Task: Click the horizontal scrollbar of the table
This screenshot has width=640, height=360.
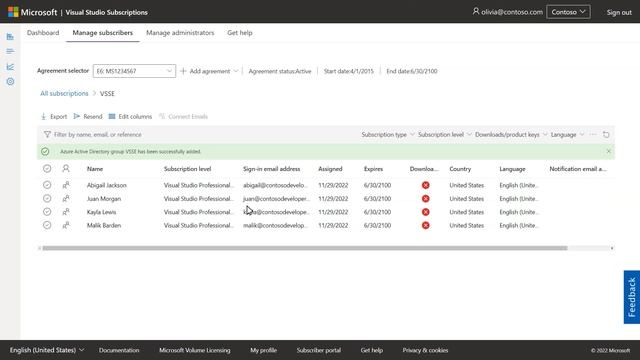Action: (x=305, y=248)
